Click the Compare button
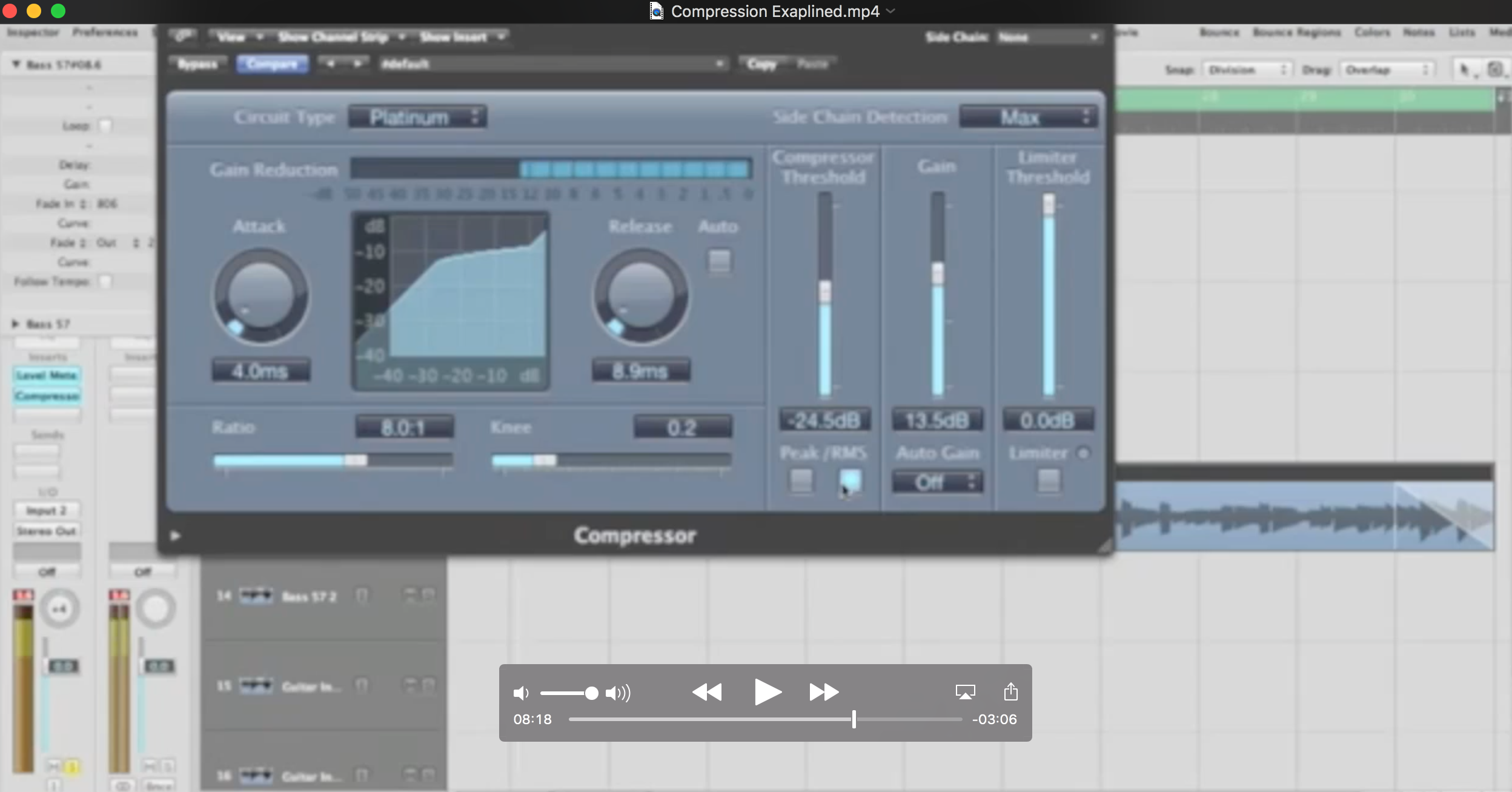The height and width of the screenshot is (792, 1512). click(x=272, y=64)
